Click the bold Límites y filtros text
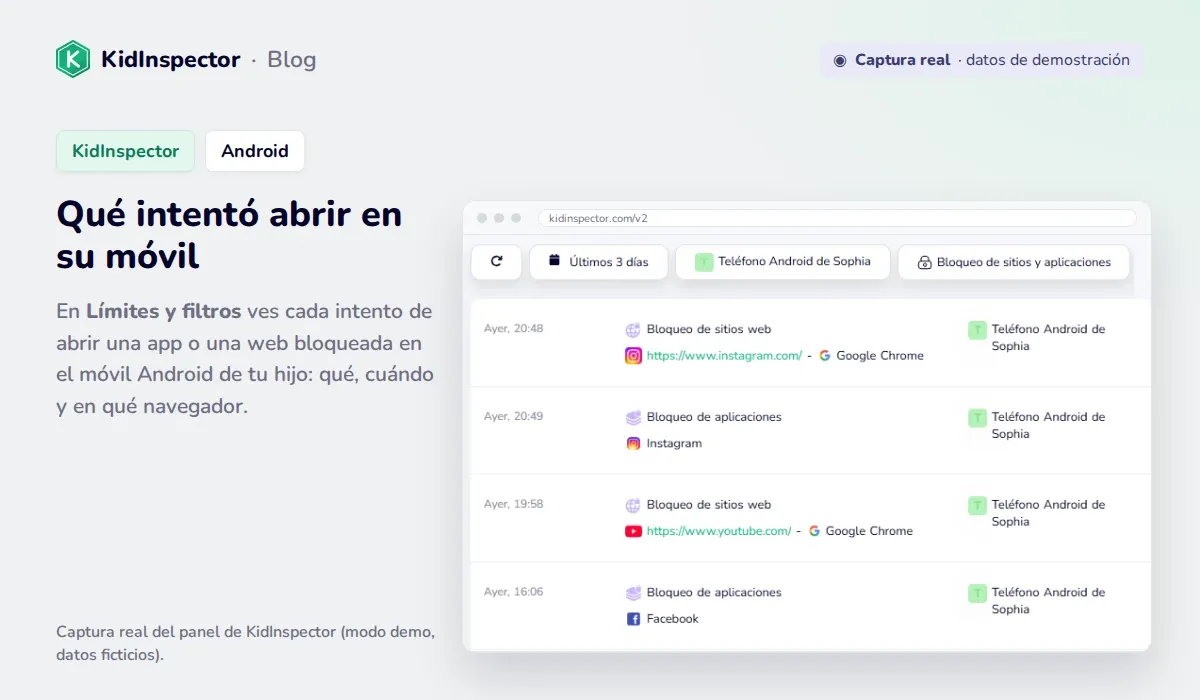Viewport: 1200px width, 700px height. [164, 311]
